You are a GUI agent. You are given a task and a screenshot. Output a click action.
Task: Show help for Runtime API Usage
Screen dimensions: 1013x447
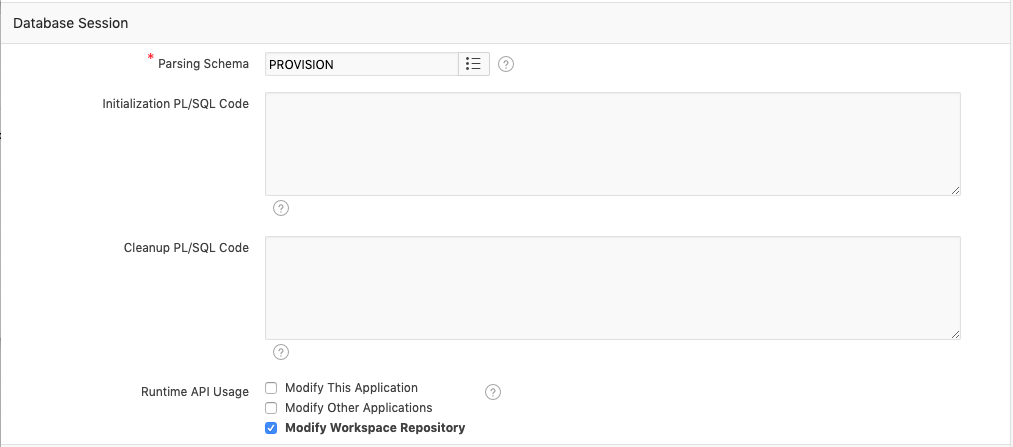[x=492, y=392]
